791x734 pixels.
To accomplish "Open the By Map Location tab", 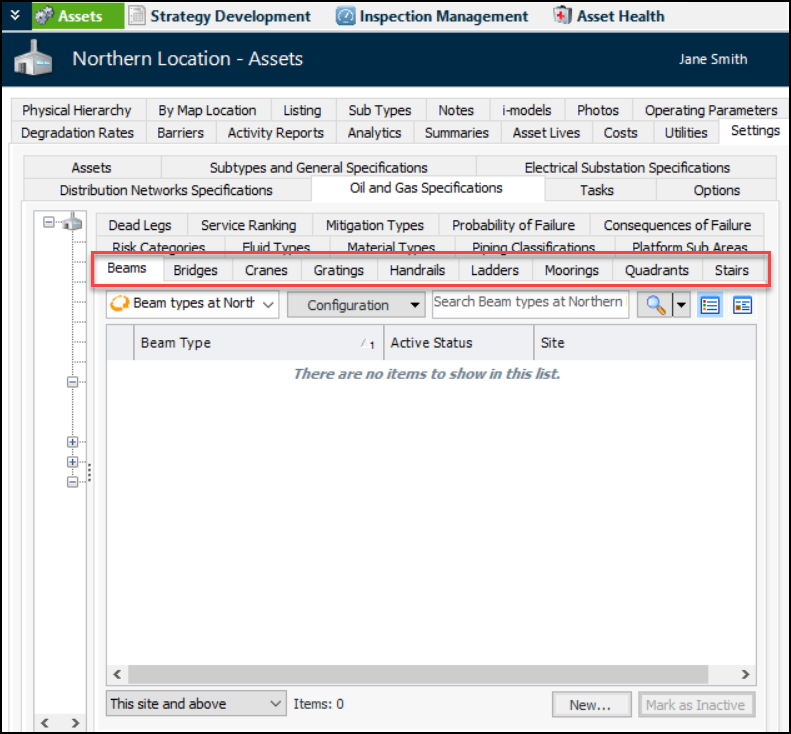I will [207, 110].
